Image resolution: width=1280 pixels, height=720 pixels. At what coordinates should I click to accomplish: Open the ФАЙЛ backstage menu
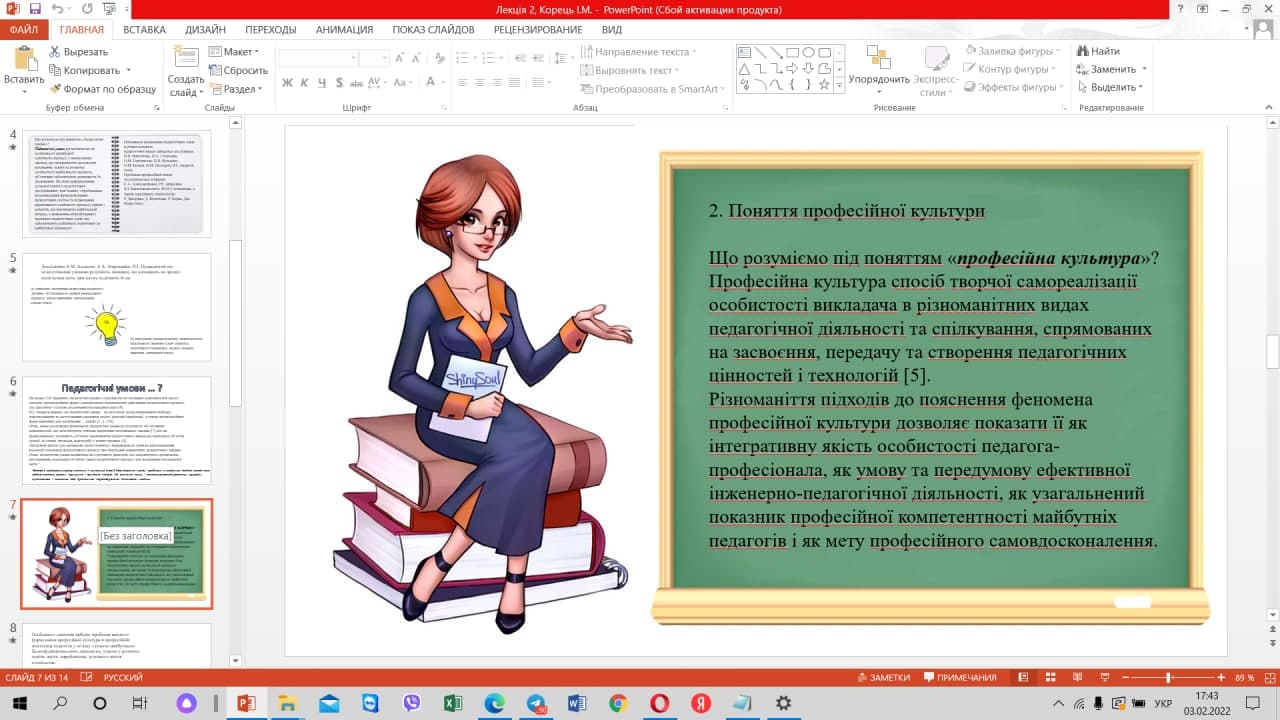(23, 30)
